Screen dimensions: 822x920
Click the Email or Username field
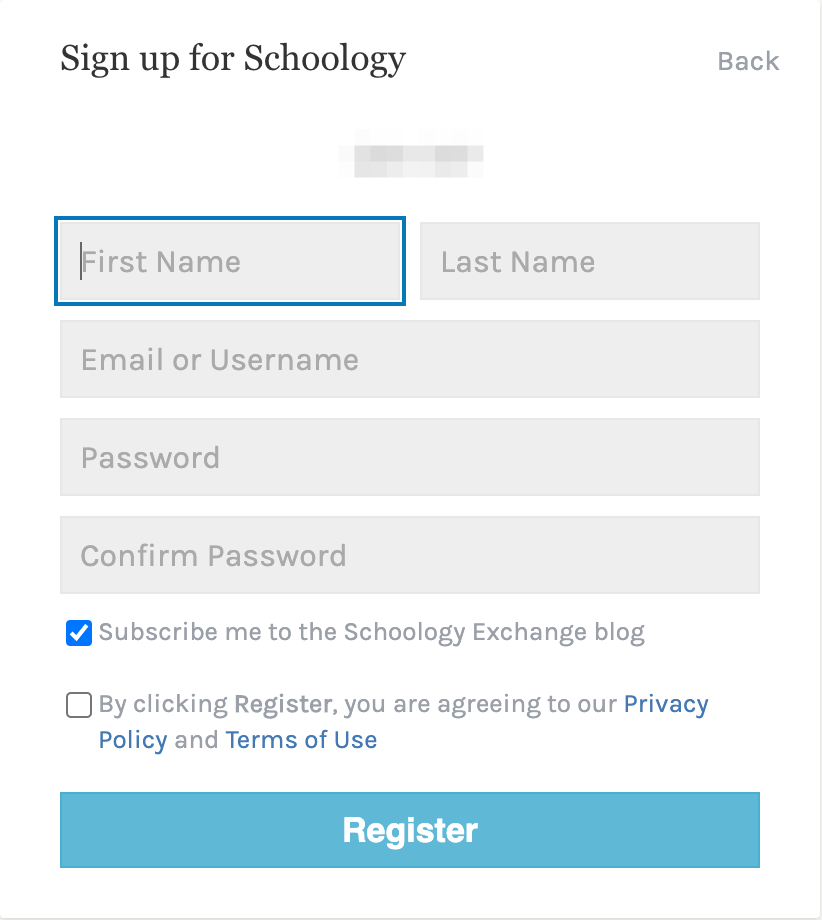click(410, 359)
